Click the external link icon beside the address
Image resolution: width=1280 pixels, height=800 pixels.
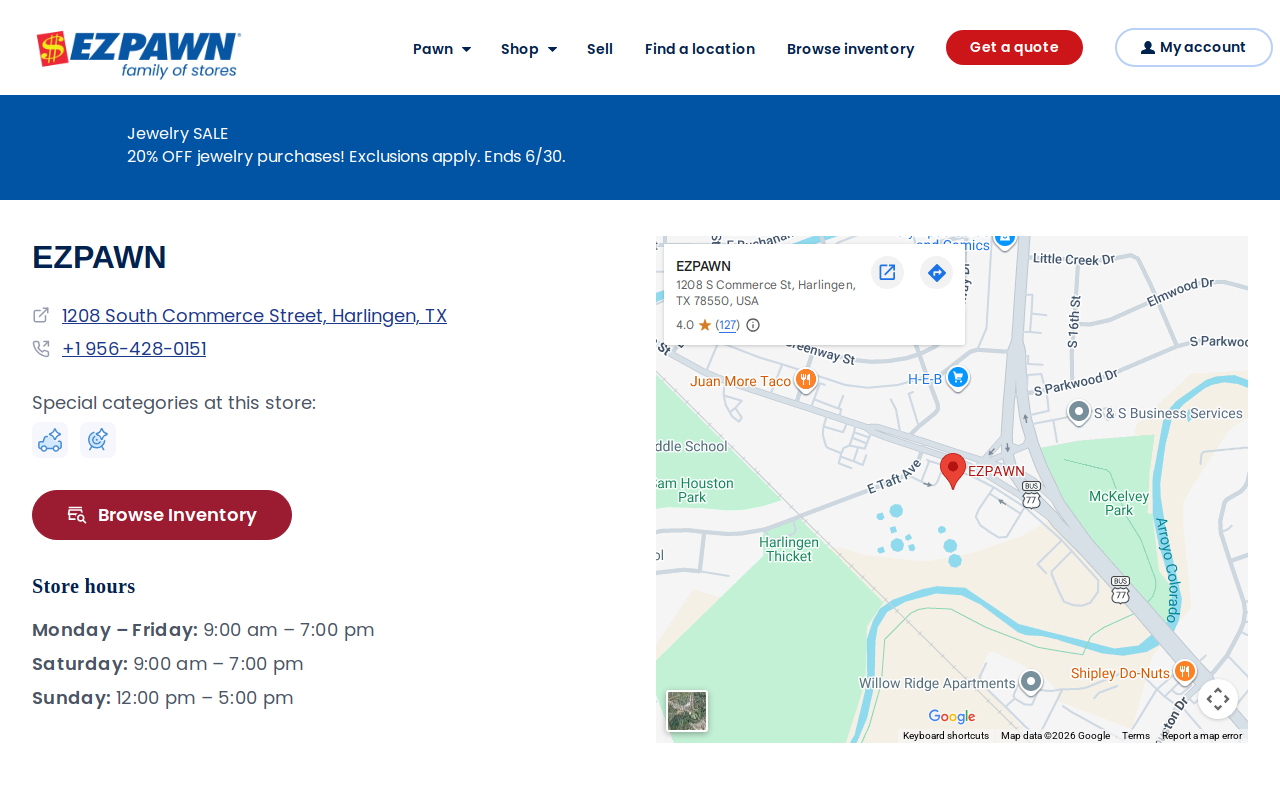tap(41, 315)
